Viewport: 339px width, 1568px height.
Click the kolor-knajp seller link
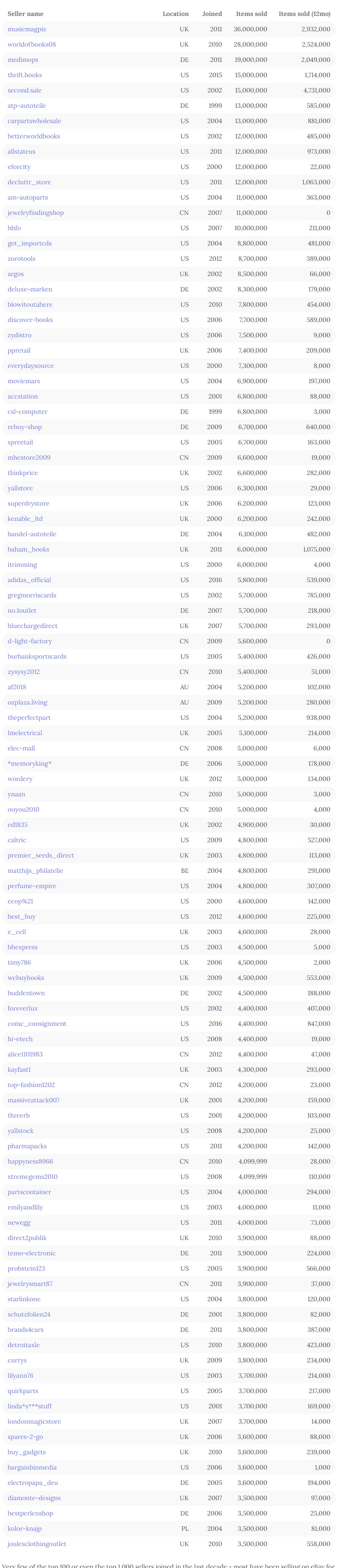[x=24, y=1528]
